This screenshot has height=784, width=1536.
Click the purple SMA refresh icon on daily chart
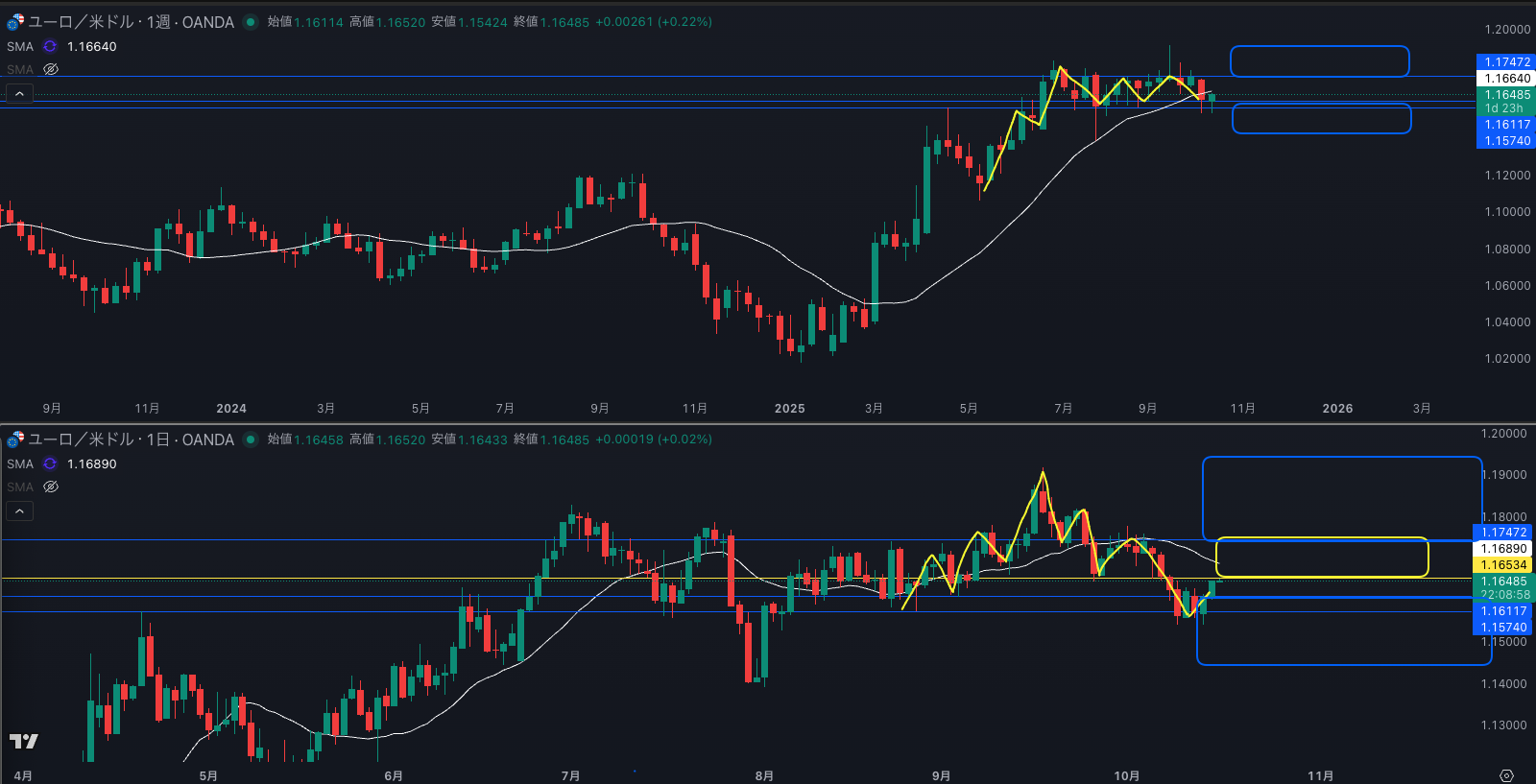point(50,463)
